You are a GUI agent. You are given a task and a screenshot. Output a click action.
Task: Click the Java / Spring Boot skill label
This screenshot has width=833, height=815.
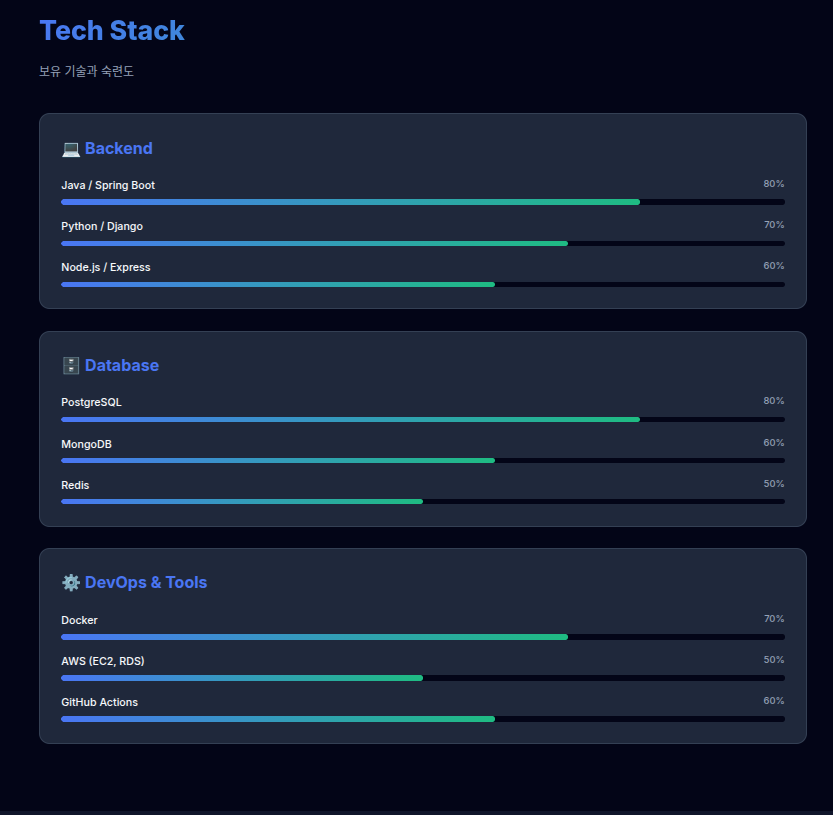point(108,185)
